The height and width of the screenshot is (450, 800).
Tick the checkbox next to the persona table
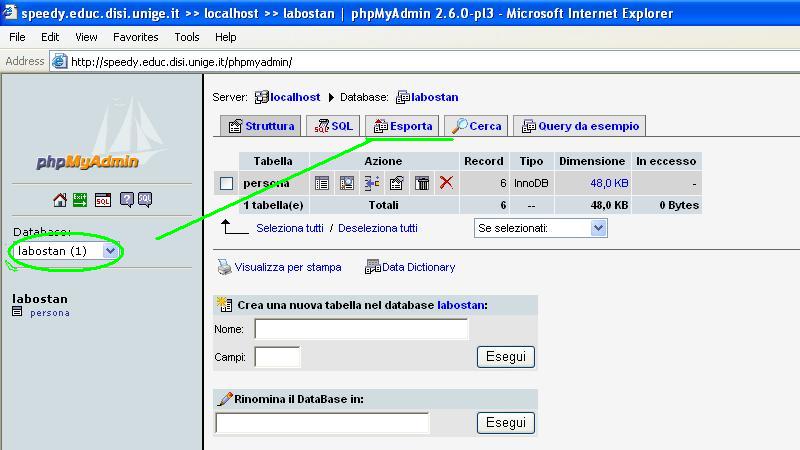(227, 183)
